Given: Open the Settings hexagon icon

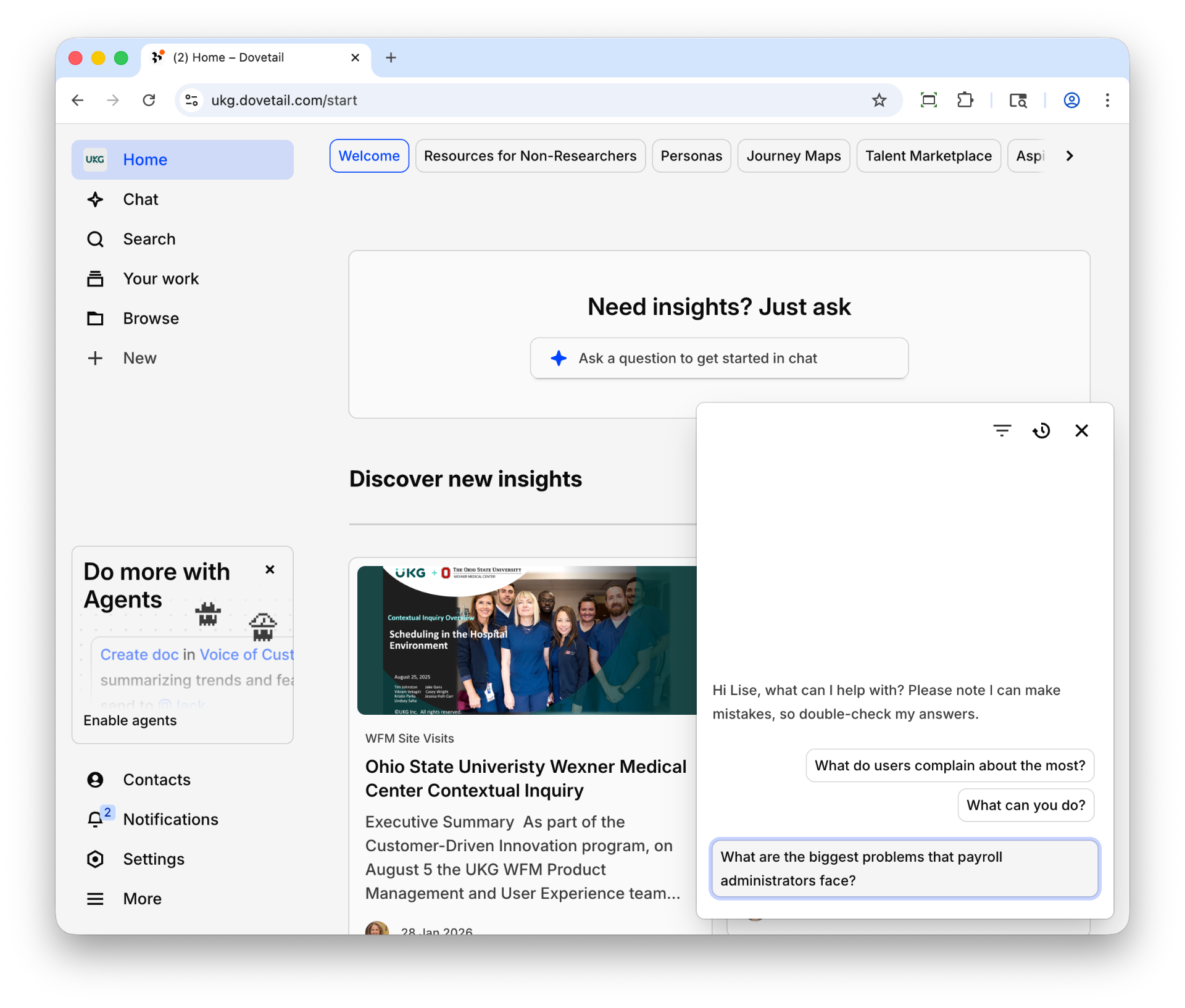Looking at the screenshot, I should 95,859.
